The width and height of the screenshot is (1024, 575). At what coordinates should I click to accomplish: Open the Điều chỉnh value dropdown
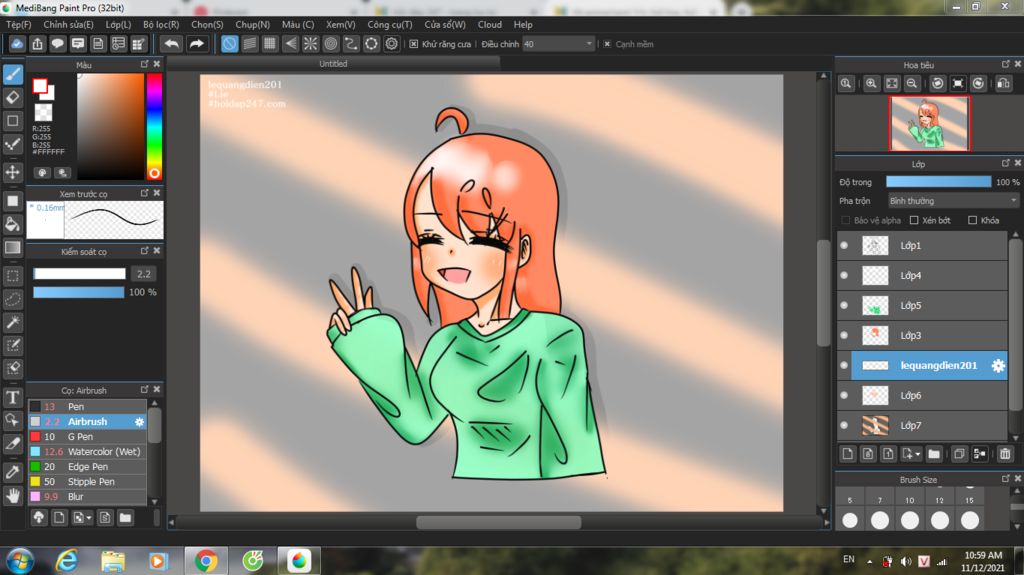click(x=558, y=44)
